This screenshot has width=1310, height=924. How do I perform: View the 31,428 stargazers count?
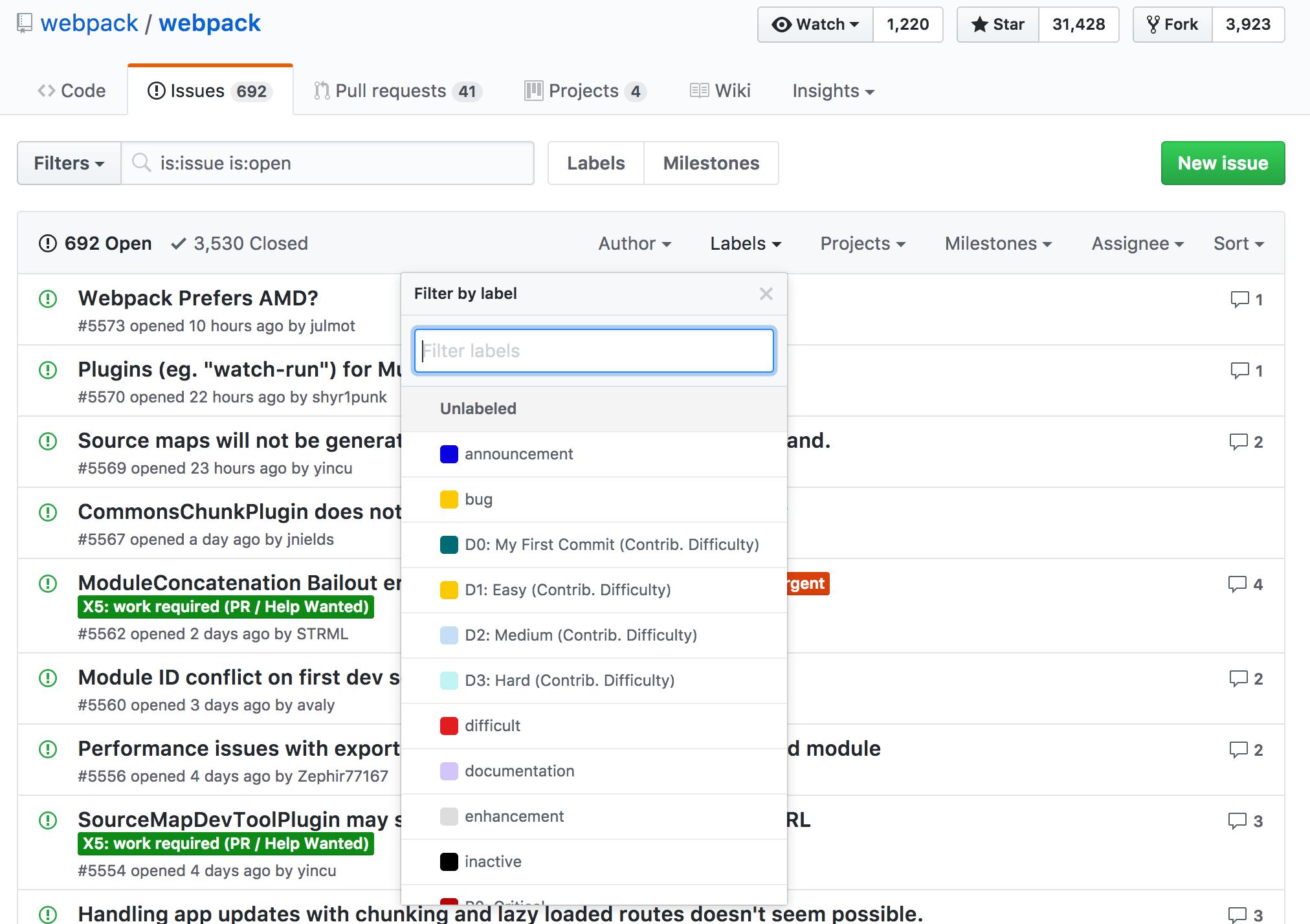pyautogui.click(x=1079, y=25)
